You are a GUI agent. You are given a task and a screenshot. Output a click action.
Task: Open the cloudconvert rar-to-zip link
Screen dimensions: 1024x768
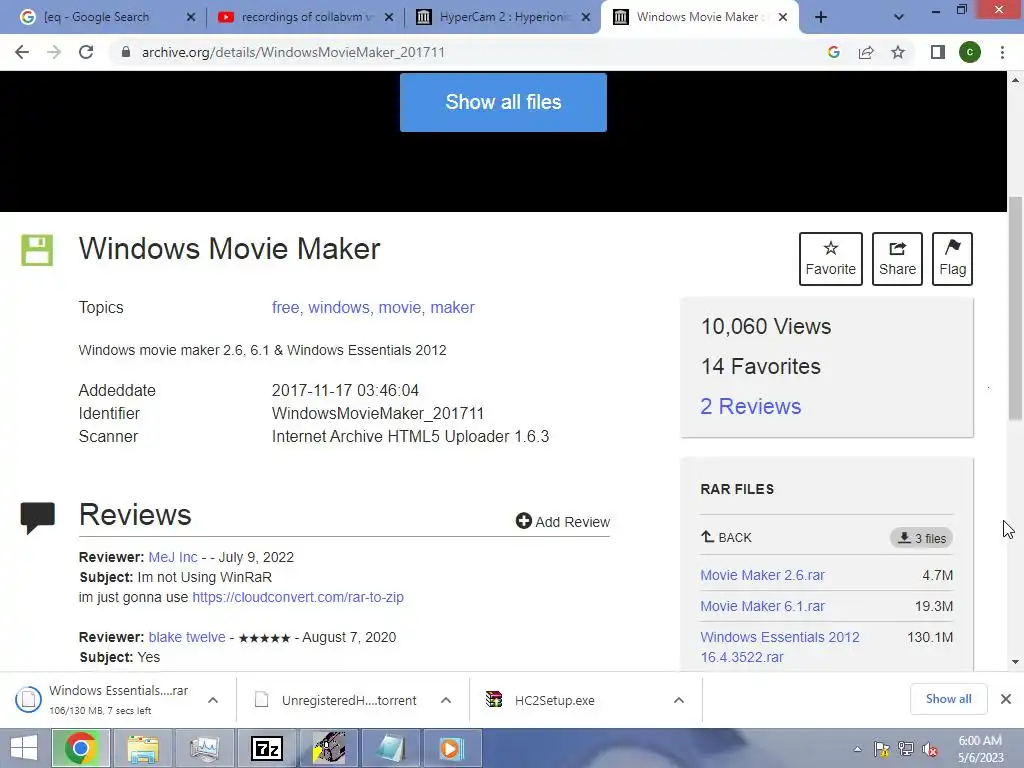298,598
